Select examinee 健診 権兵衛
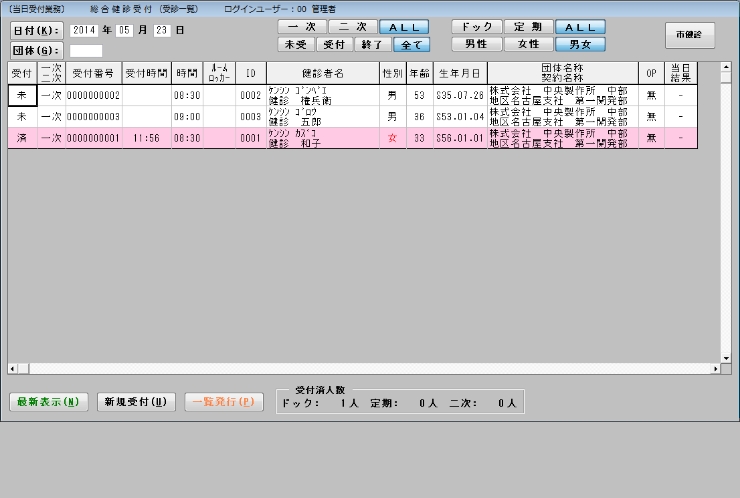 [323, 95]
